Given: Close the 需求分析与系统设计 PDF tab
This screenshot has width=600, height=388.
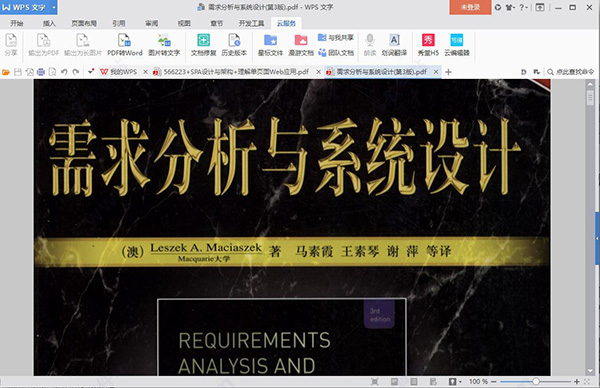Looking at the screenshot, I should coord(436,72).
